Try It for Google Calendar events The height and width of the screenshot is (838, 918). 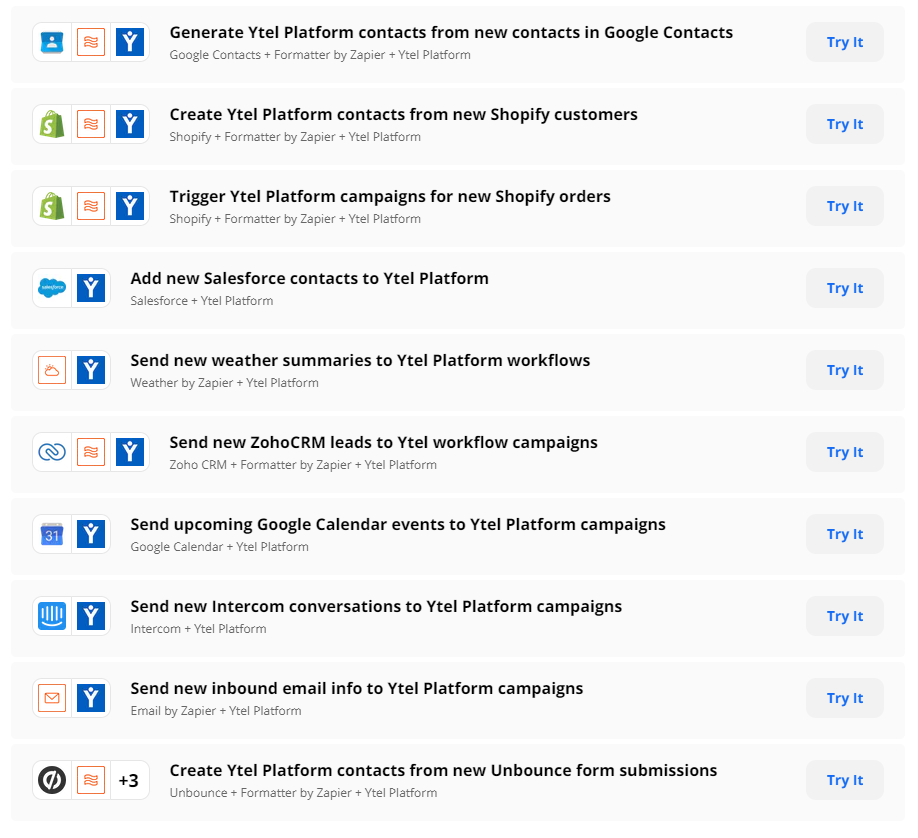pos(845,534)
